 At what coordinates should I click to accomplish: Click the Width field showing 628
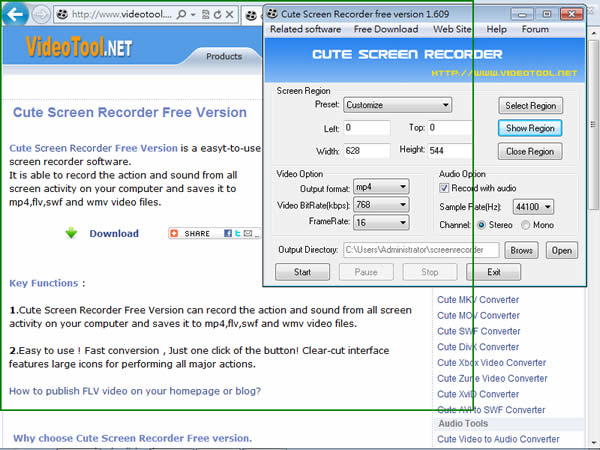click(367, 151)
